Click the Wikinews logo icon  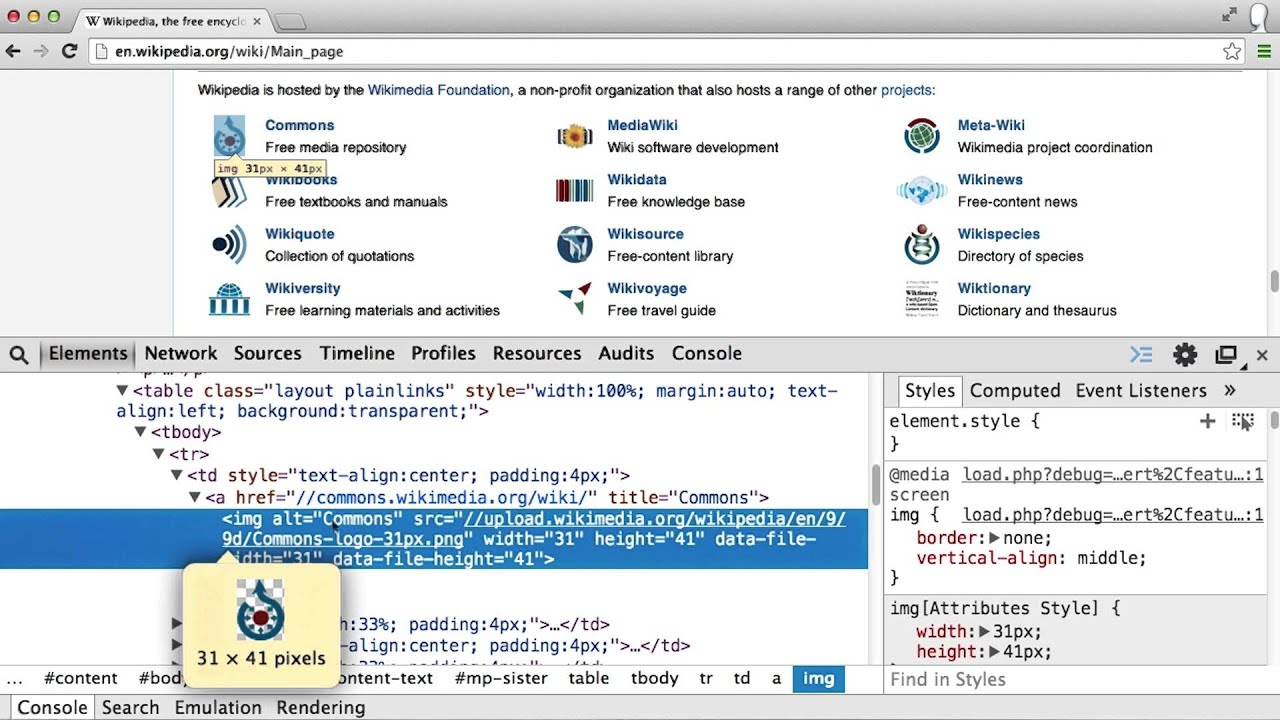[921, 190]
